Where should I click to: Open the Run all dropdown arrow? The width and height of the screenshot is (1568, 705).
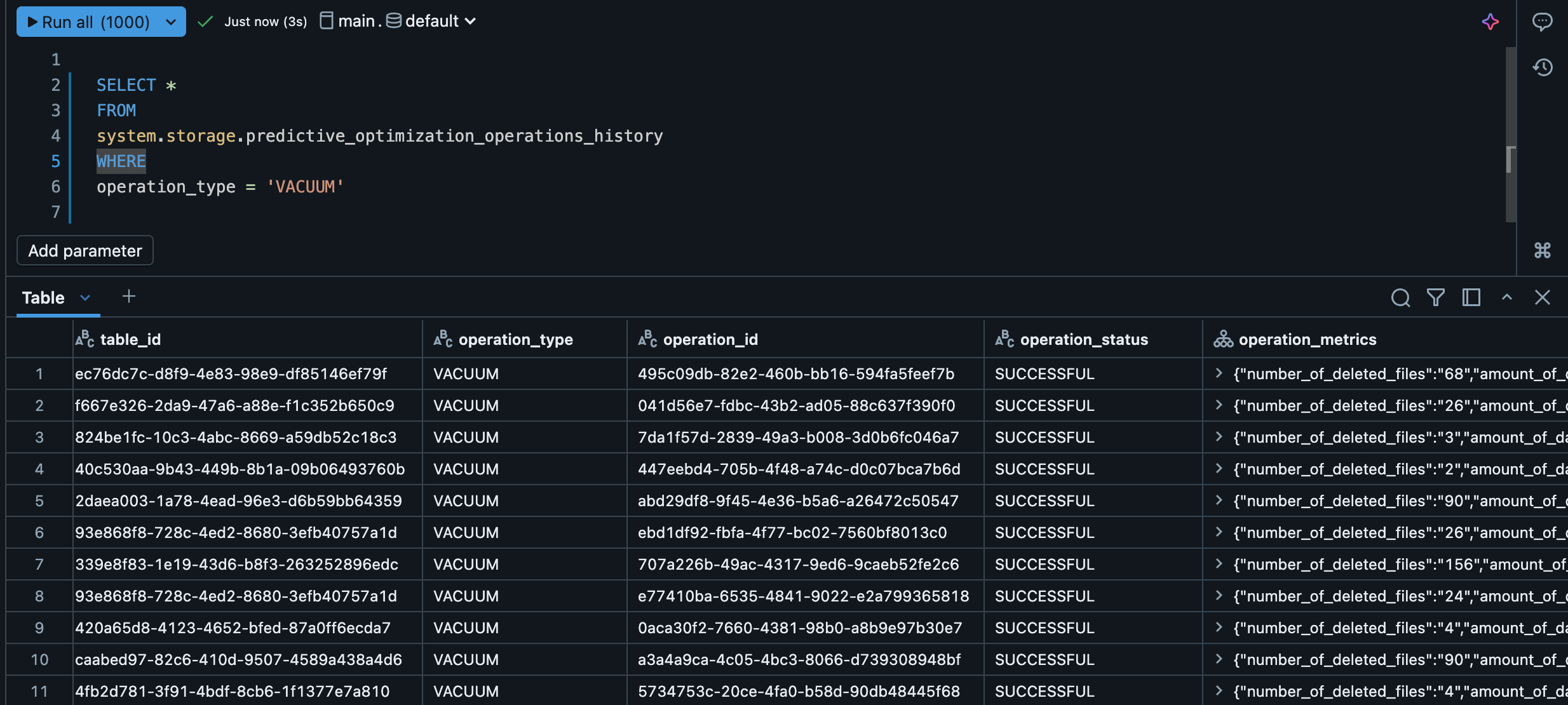click(x=170, y=22)
